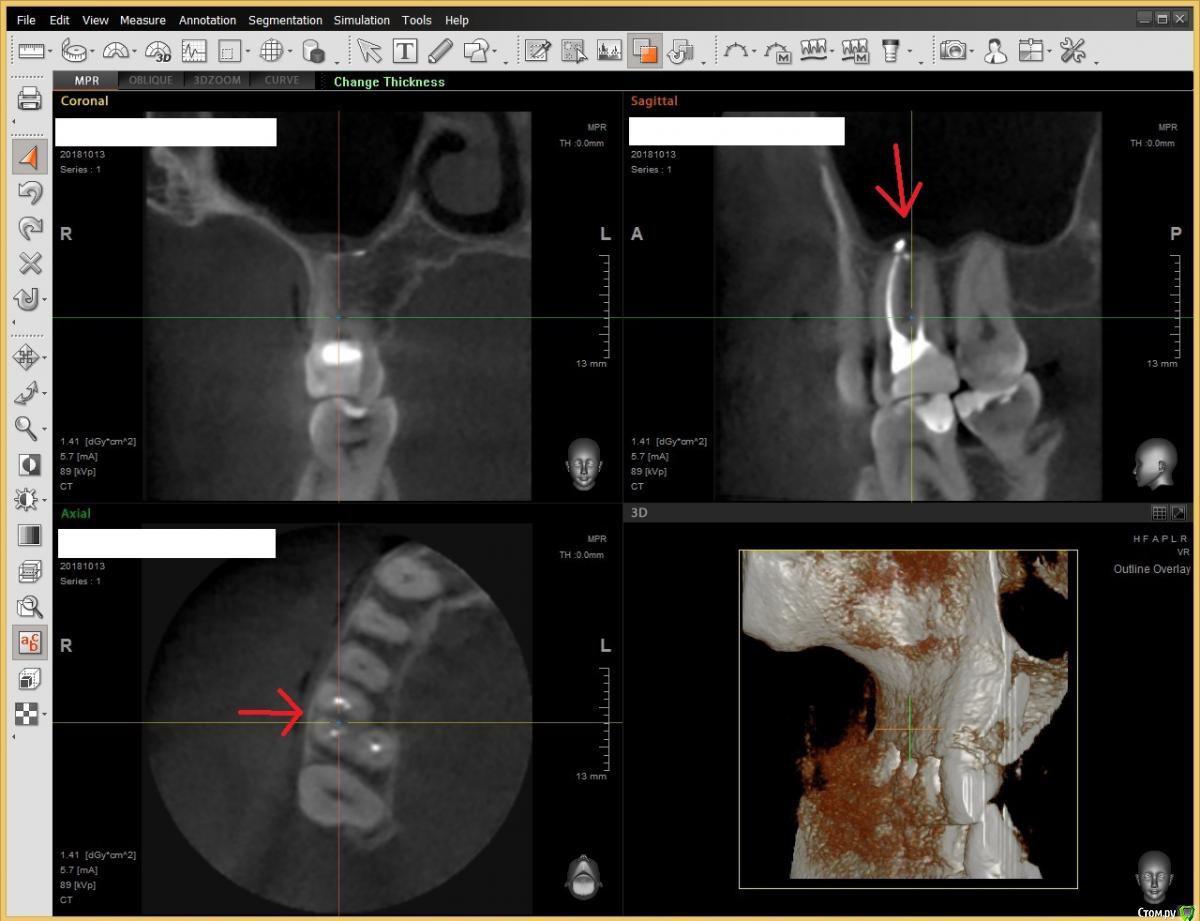Click the Change Thickness label

point(389,82)
